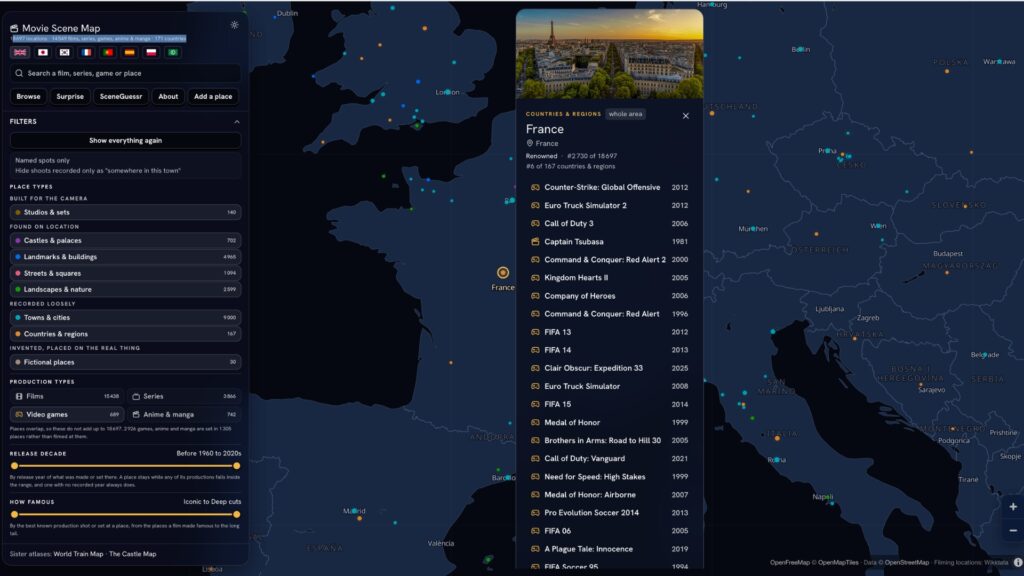Image resolution: width=1024 pixels, height=576 pixels.
Task: Open Need for Speed: High Stakes entry
Action: pyautogui.click(x=609, y=477)
